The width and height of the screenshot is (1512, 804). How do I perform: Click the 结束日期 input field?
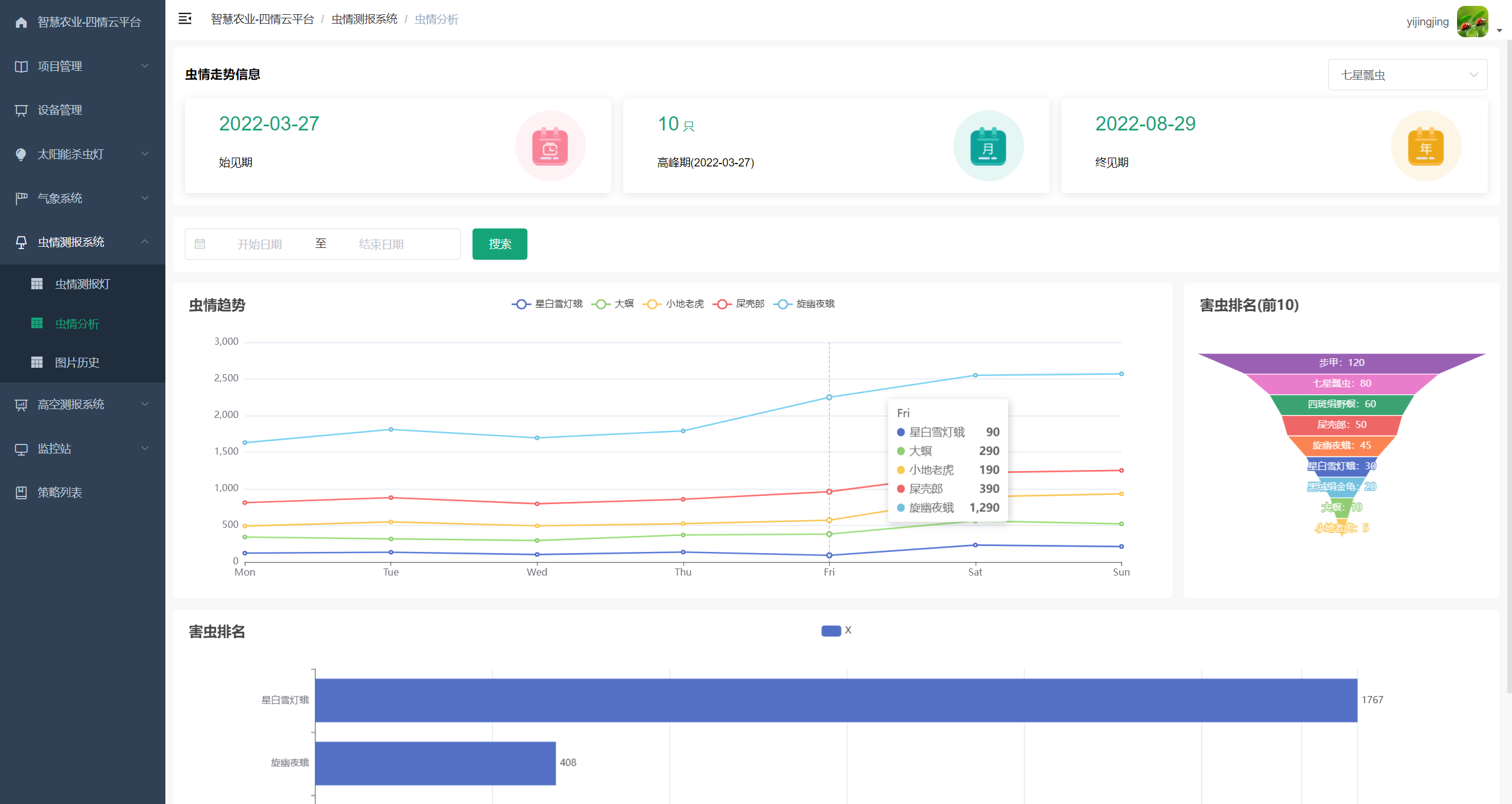pos(382,244)
